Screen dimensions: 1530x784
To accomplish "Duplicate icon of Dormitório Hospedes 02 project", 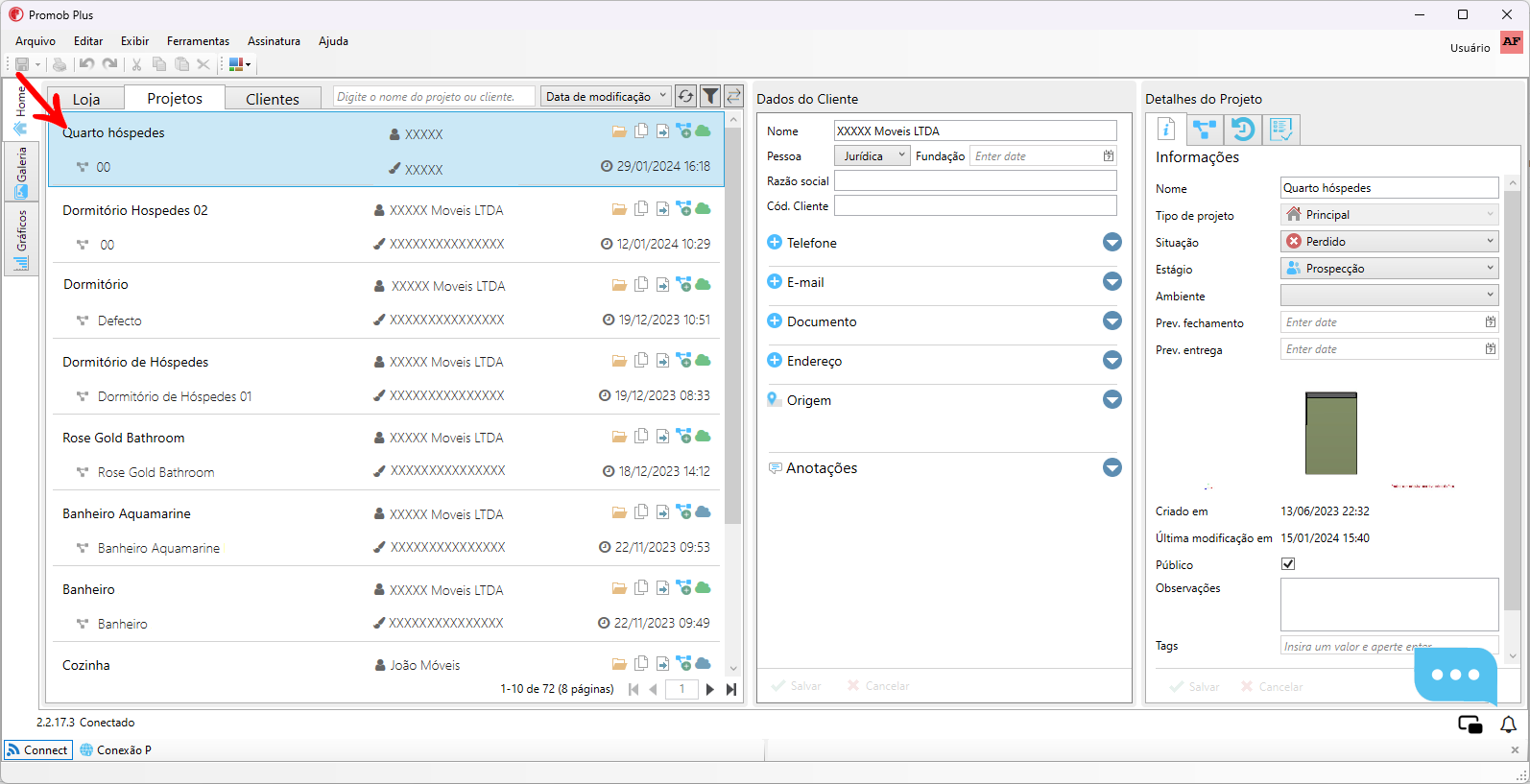I will (641, 208).
